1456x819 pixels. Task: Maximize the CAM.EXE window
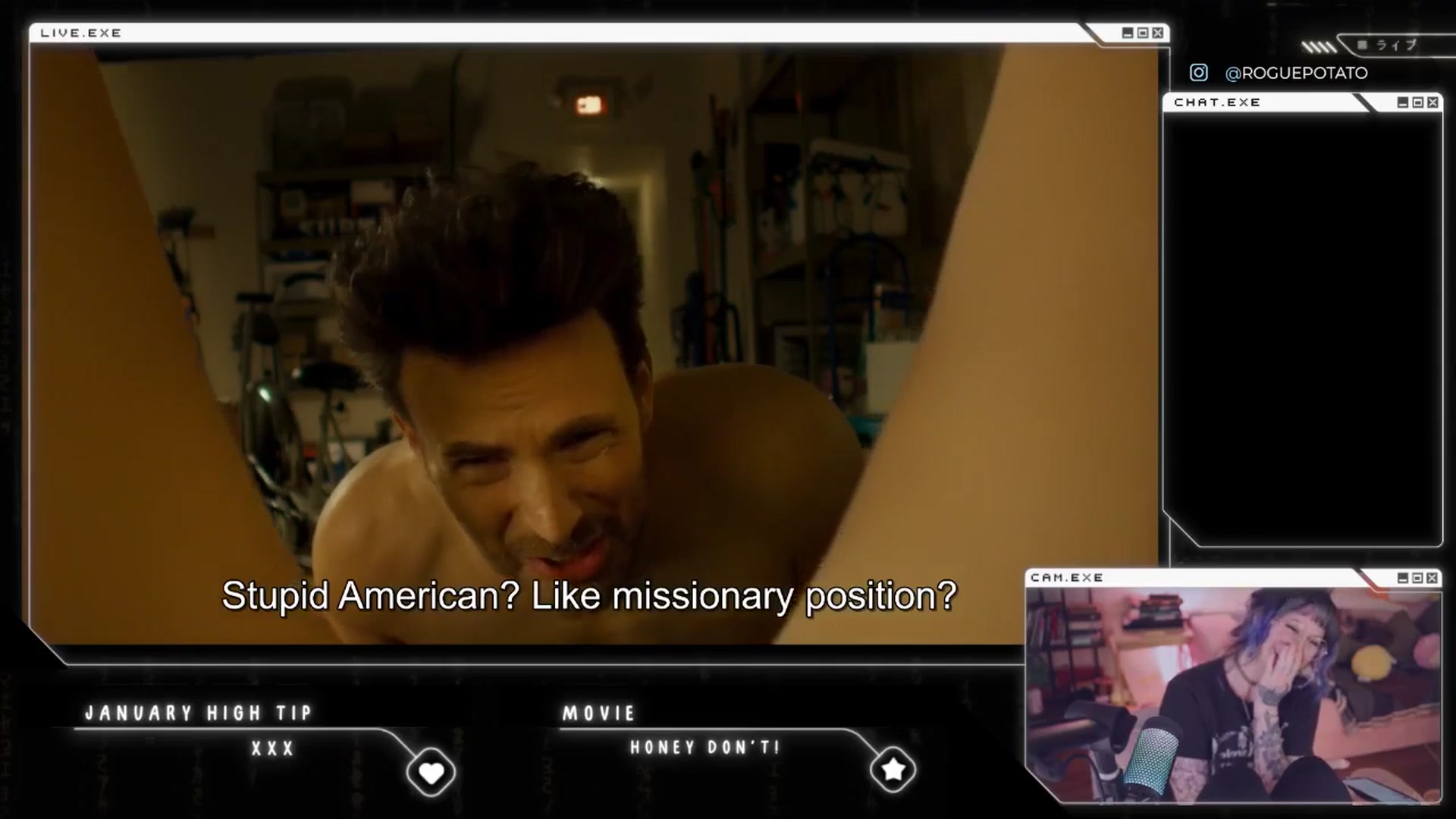(x=1417, y=578)
